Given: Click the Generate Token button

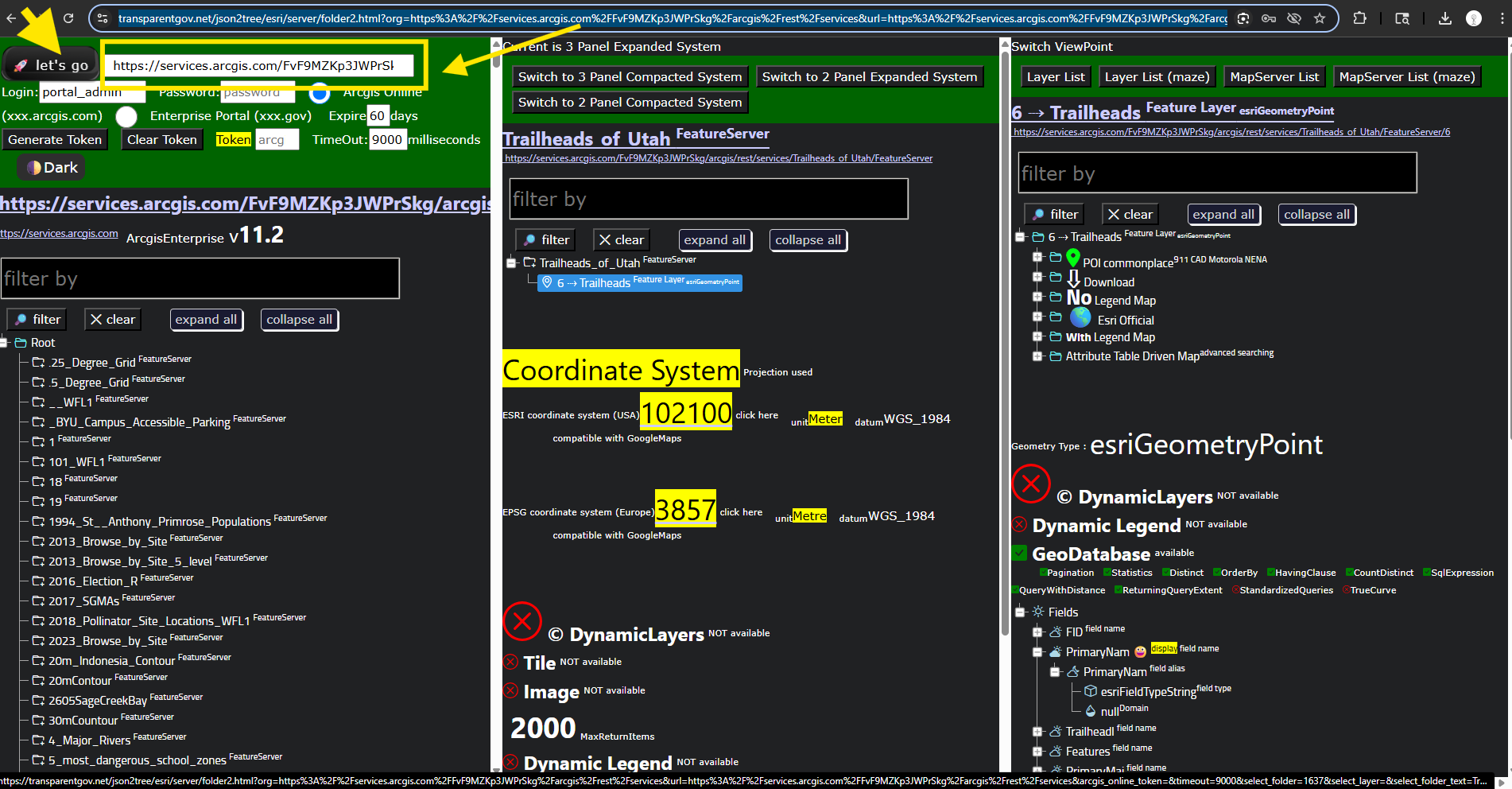Looking at the screenshot, I should [55, 140].
